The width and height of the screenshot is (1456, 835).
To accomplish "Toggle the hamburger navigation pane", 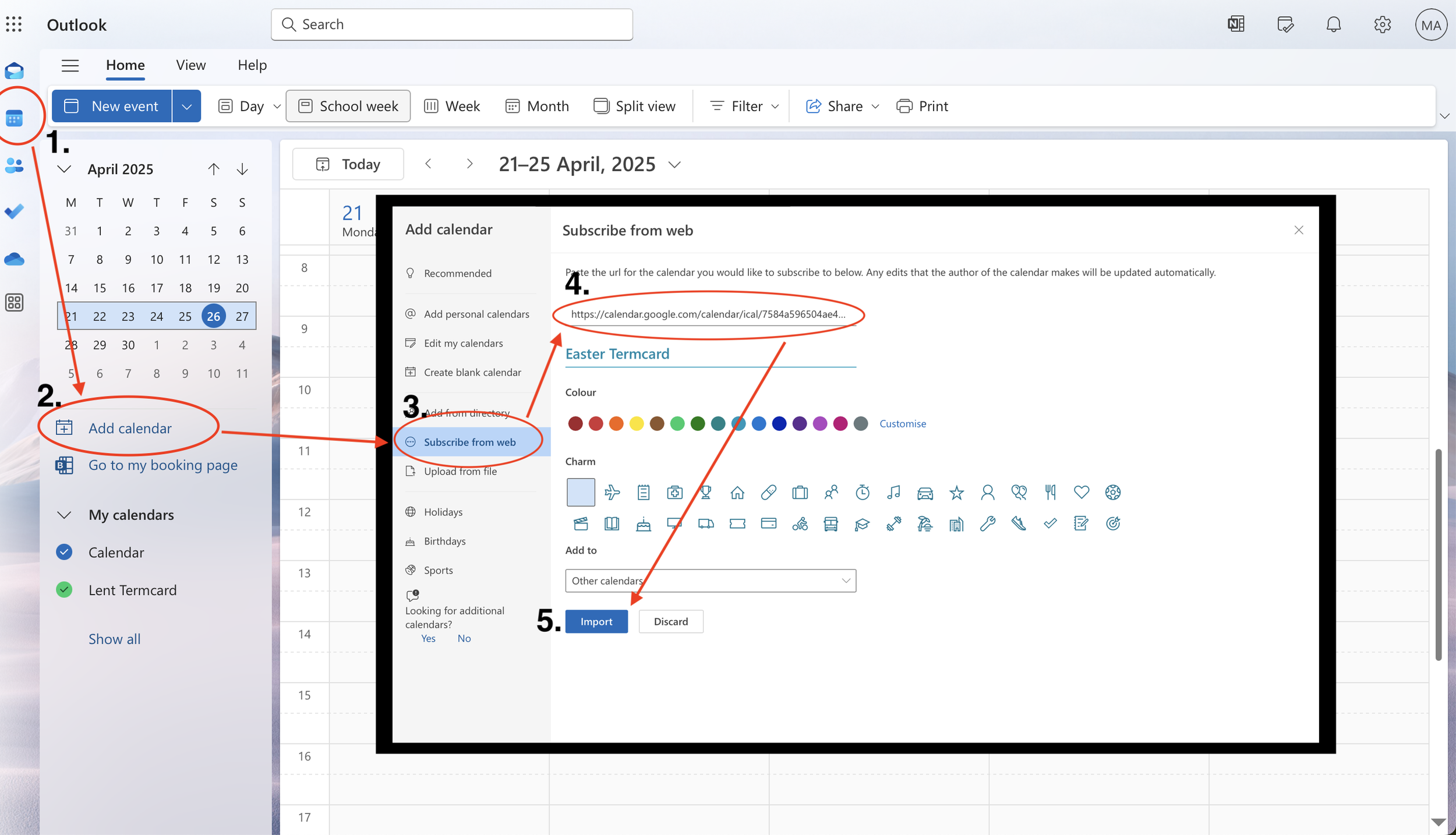I will pos(70,65).
